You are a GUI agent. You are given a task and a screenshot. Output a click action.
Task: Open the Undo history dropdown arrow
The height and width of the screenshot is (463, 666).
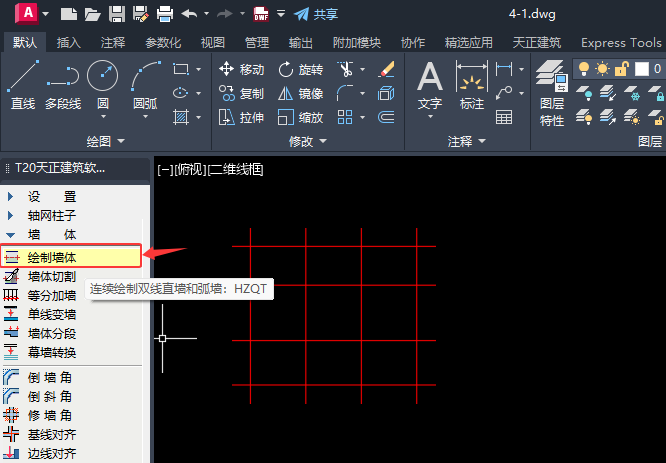point(206,14)
